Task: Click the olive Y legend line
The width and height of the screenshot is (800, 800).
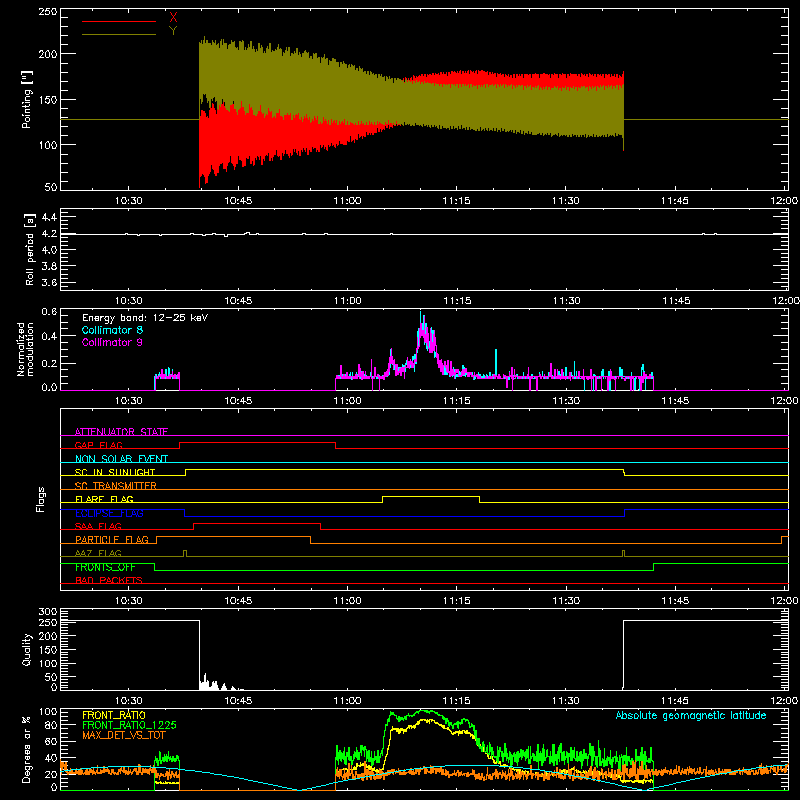Action: [119, 35]
